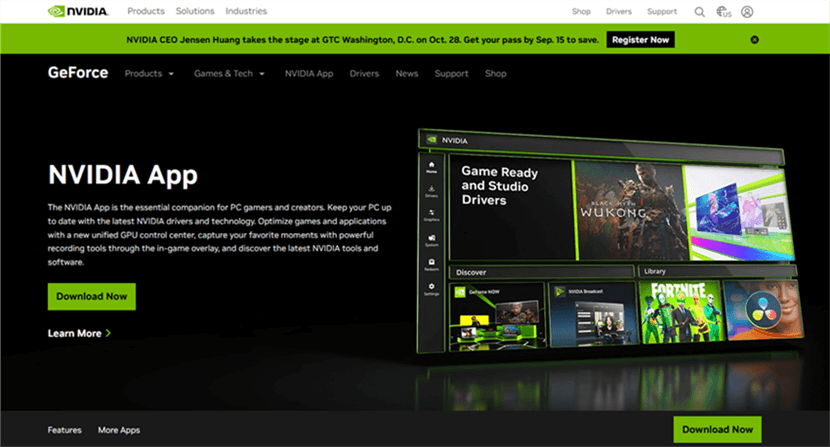Click the NVIDIA Broadcast tile under Discover
Image resolution: width=830 pixels, height=447 pixels.
[593, 314]
